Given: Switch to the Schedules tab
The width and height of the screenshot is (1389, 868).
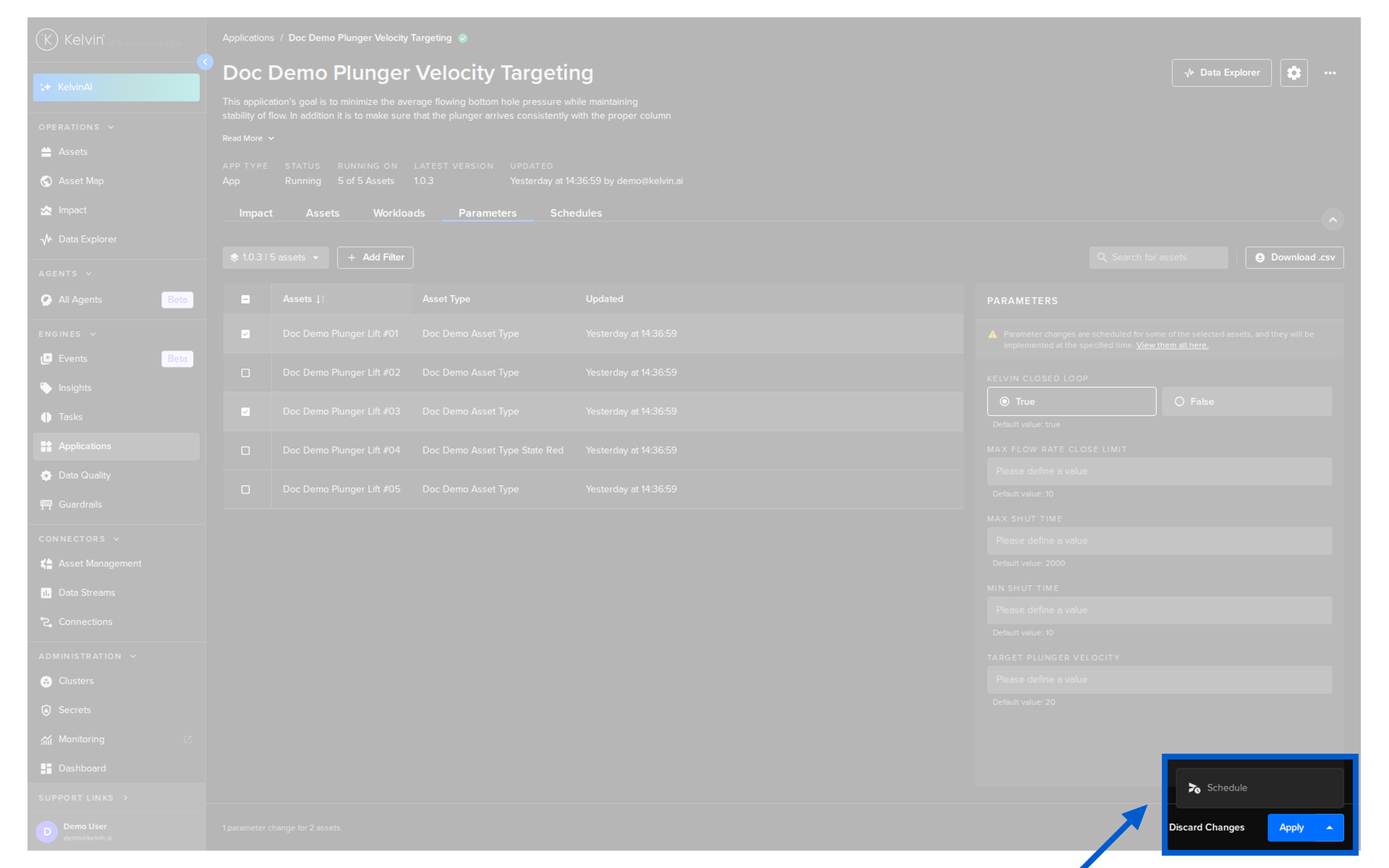Looking at the screenshot, I should (x=576, y=213).
